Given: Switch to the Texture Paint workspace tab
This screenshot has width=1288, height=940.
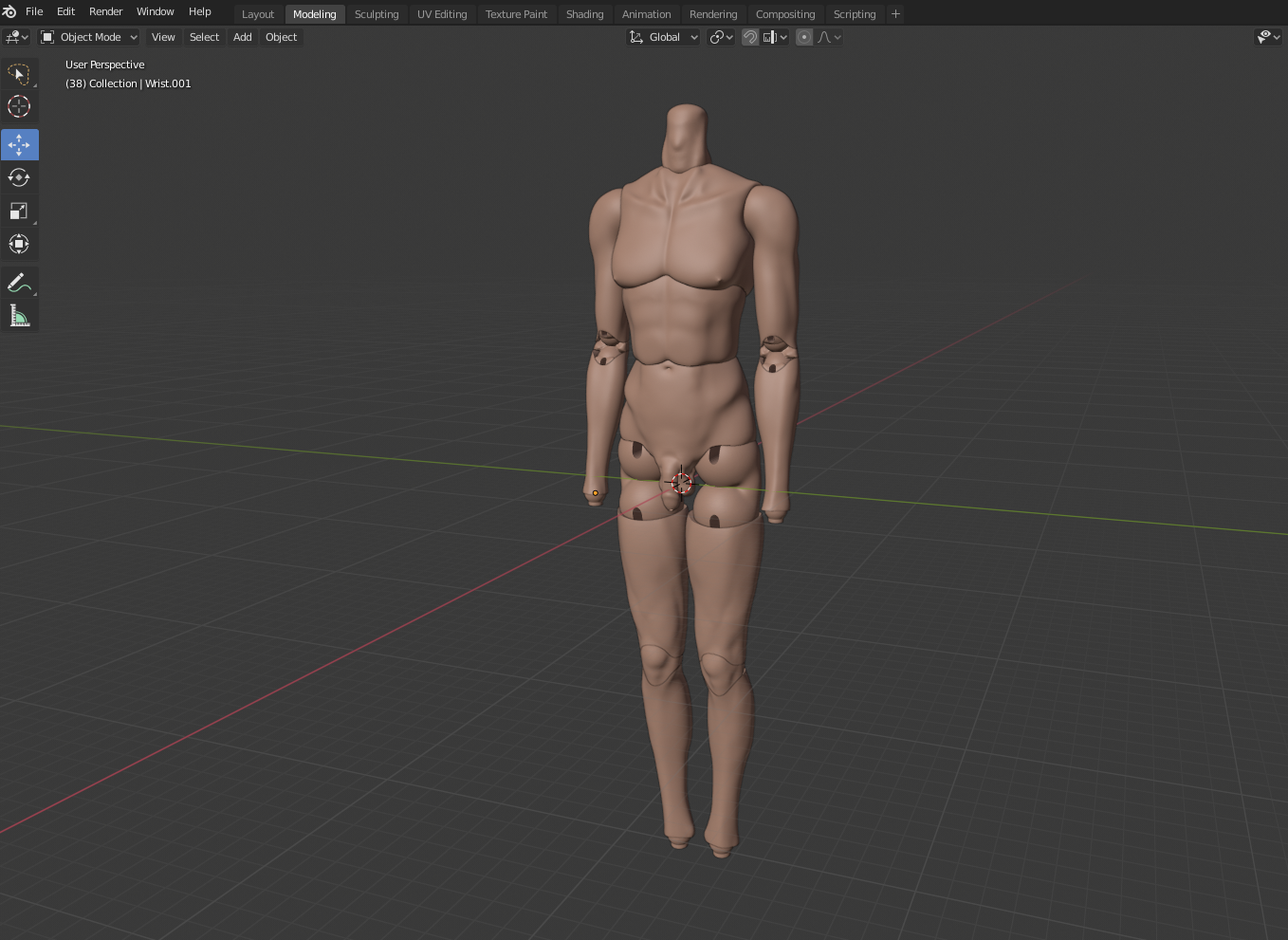Looking at the screenshot, I should [x=516, y=14].
